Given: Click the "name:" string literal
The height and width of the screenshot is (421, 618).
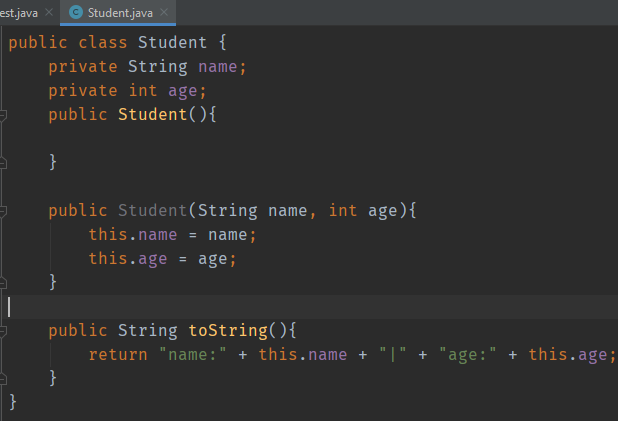Looking at the screenshot, I should (193, 354).
